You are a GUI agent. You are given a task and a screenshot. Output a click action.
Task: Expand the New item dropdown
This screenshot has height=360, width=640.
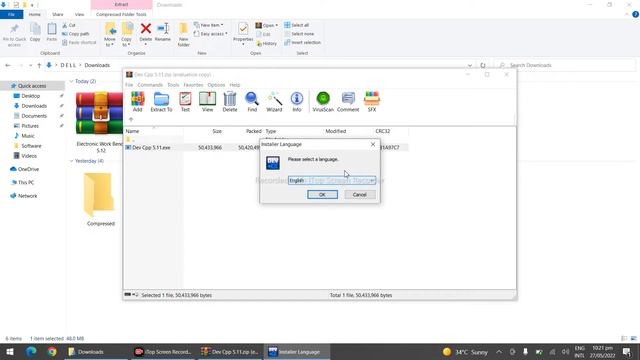coord(209,25)
